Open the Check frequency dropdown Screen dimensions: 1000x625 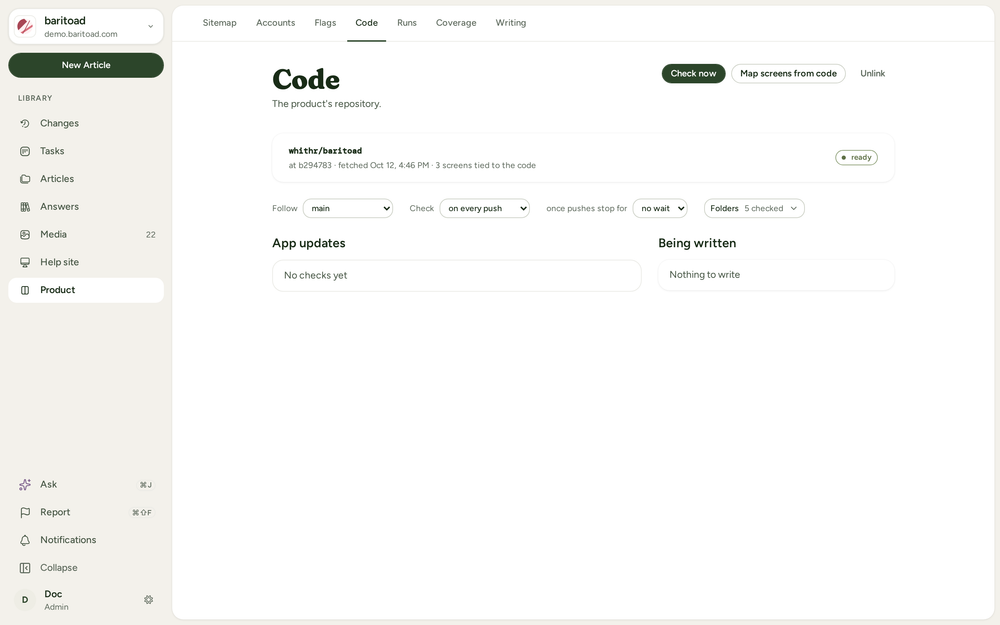click(x=484, y=209)
